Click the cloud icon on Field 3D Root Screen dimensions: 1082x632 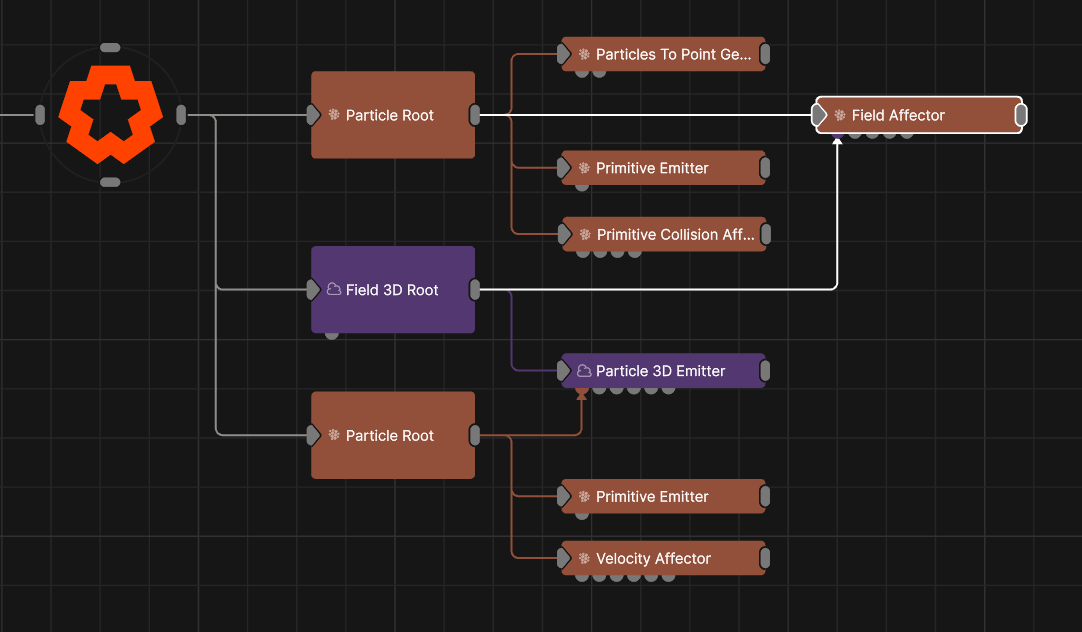click(334, 290)
